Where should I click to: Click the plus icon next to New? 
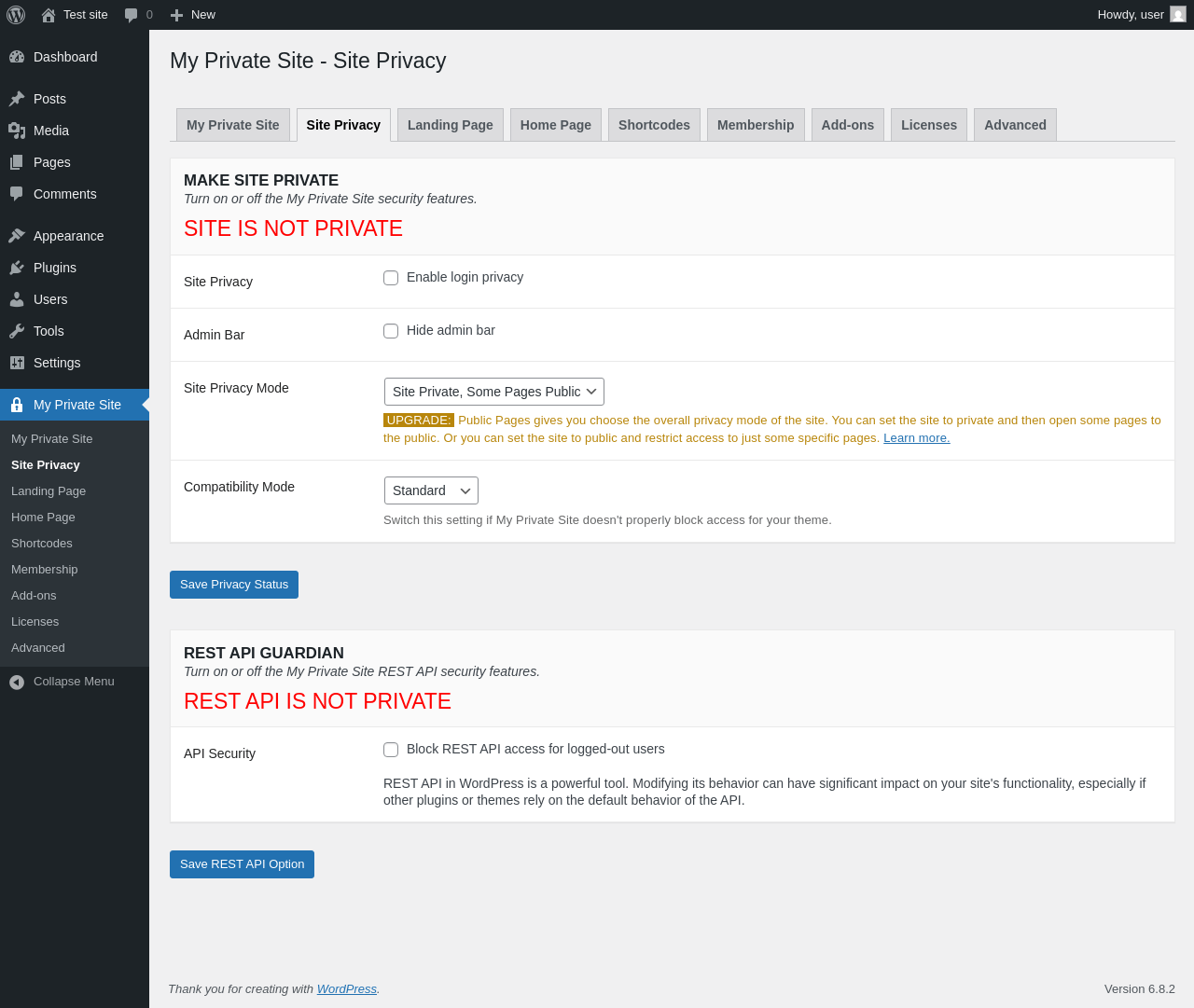[176, 15]
